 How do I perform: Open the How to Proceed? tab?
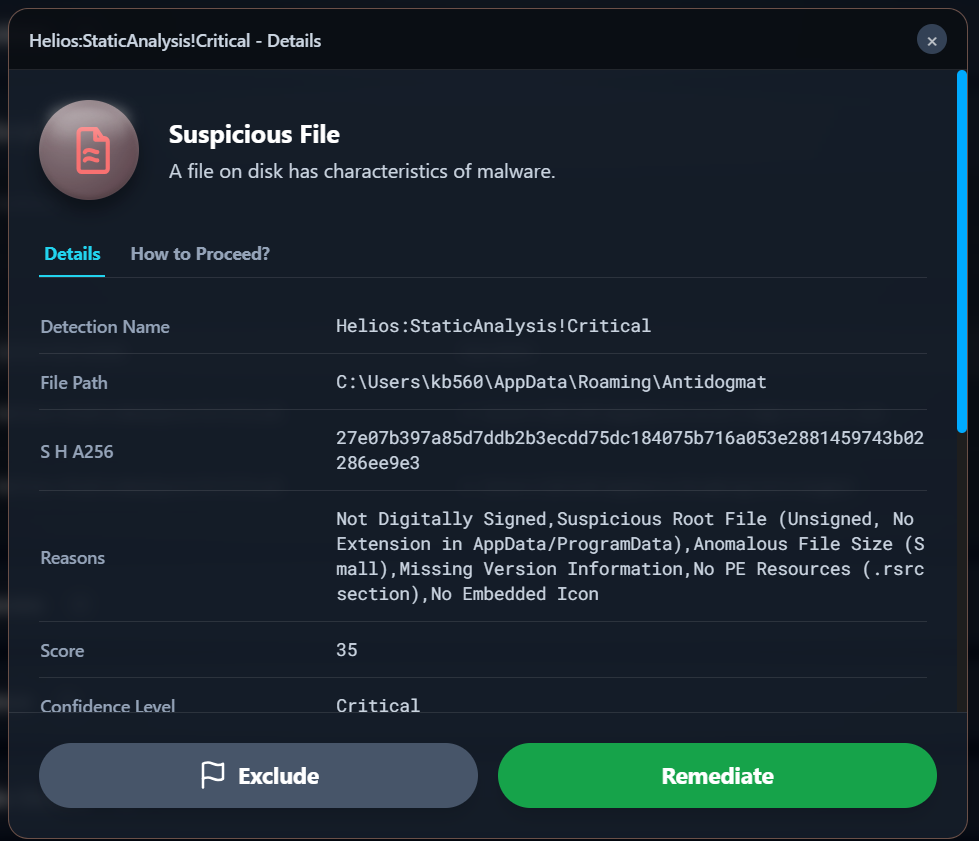(x=200, y=254)
